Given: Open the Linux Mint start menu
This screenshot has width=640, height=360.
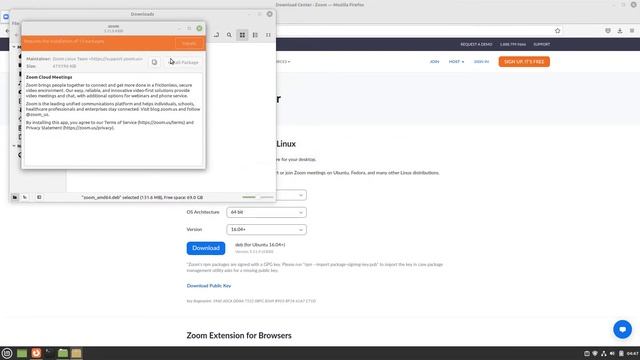Looking at the screenshot, I should click(7, 353).
